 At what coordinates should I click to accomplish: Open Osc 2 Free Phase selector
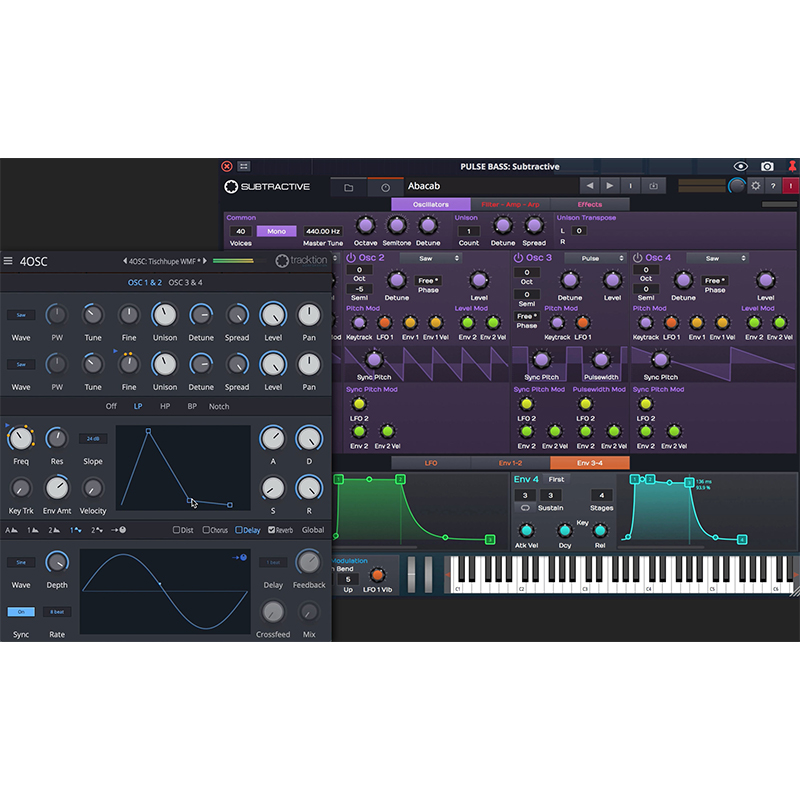pos(428,281)
